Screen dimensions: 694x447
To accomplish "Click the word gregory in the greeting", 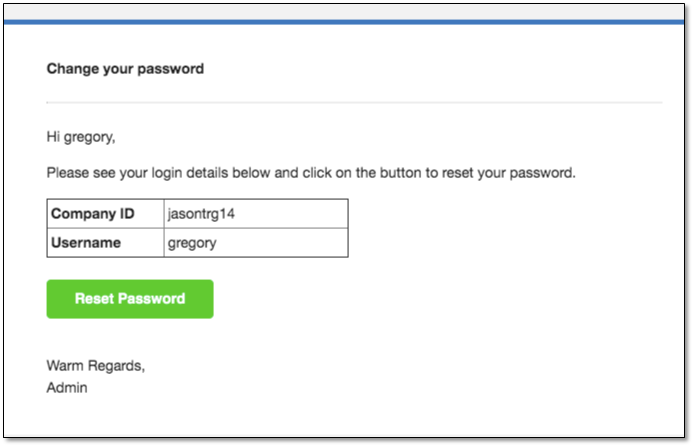I will (x=88, y=138).
